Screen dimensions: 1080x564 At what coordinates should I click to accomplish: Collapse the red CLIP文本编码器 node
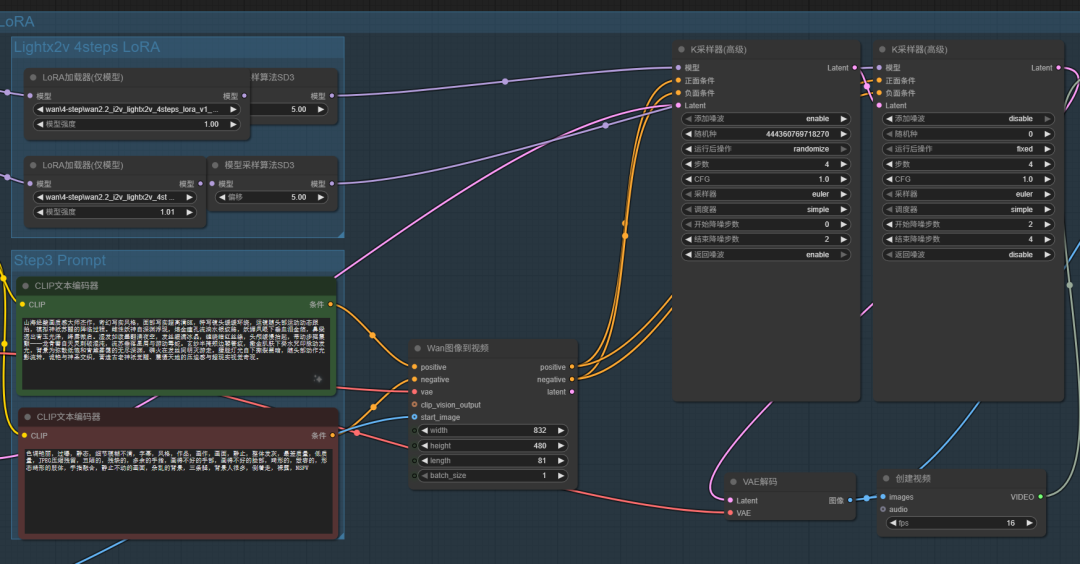coord(28,417)
